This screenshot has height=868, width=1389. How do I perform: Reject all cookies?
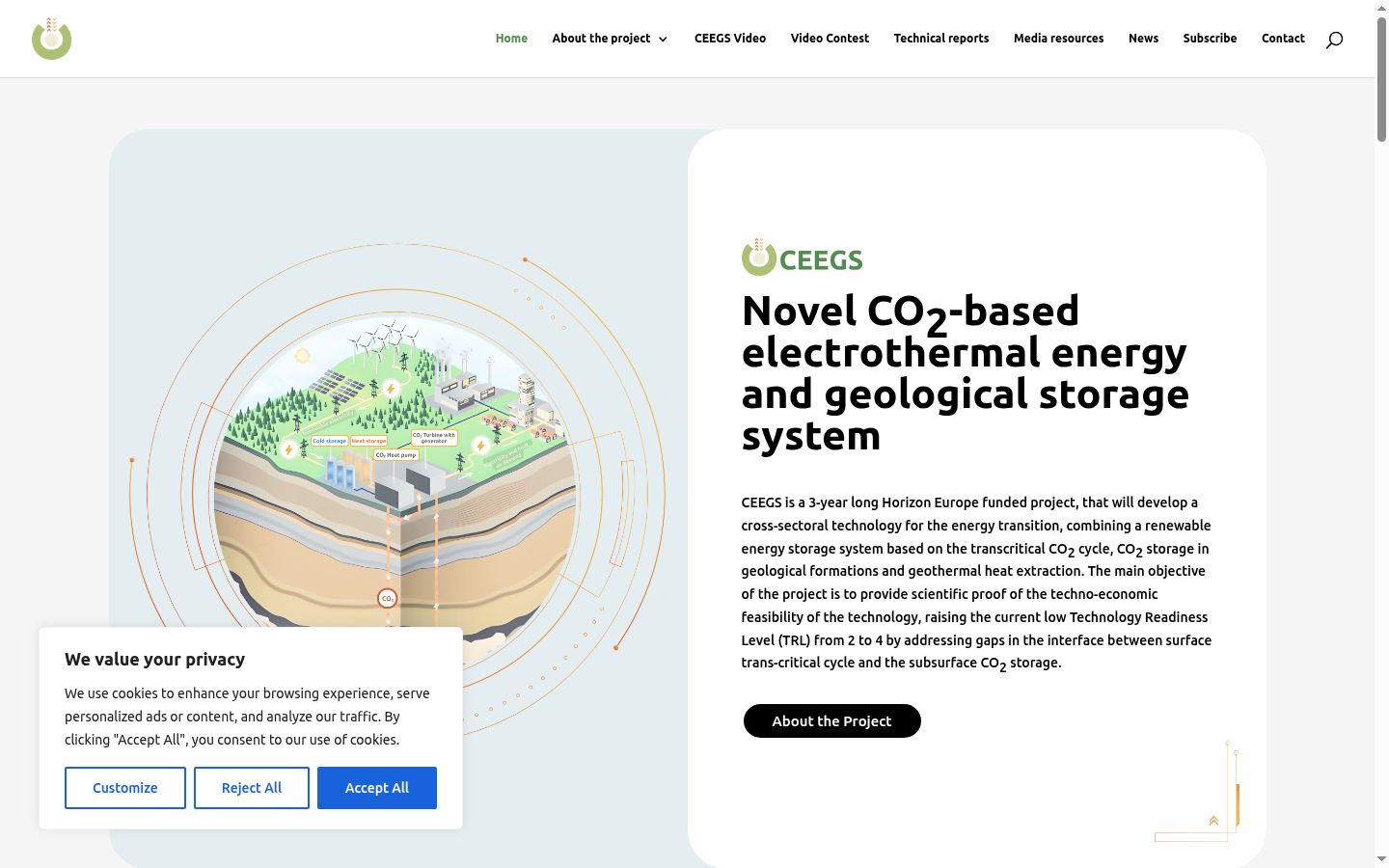tap(252, 788)
